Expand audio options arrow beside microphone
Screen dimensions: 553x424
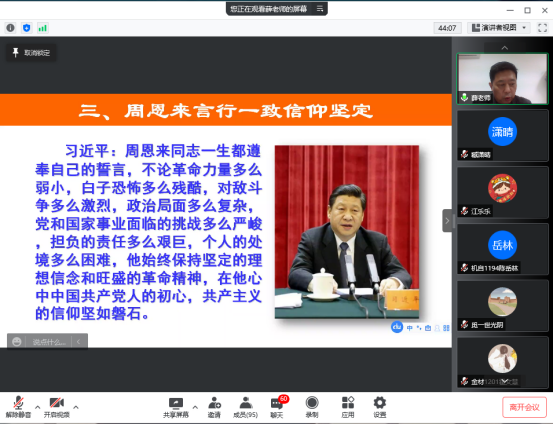37,407
